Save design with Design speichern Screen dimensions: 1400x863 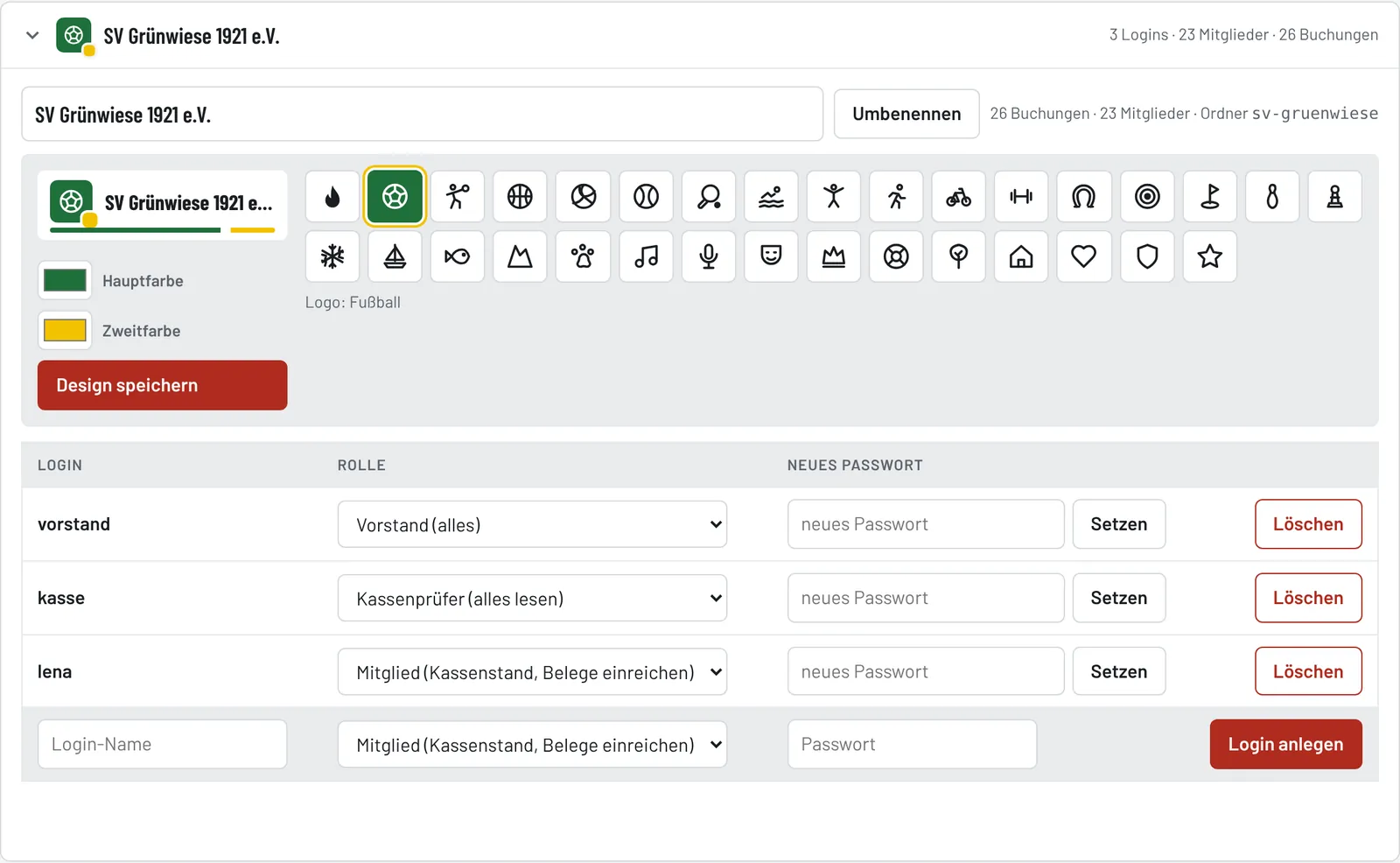162,385
